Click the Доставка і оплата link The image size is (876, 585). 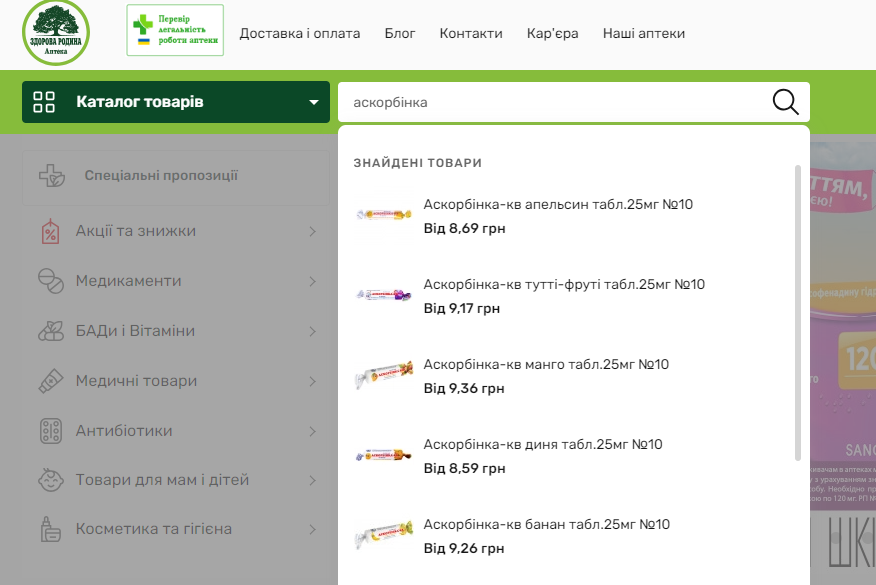(x=298, y=33)
